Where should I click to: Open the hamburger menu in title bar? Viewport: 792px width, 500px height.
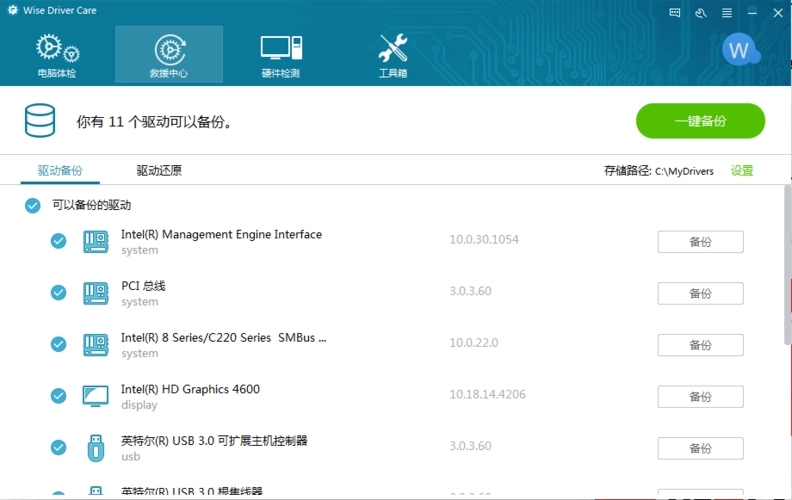tap(727, 13)
